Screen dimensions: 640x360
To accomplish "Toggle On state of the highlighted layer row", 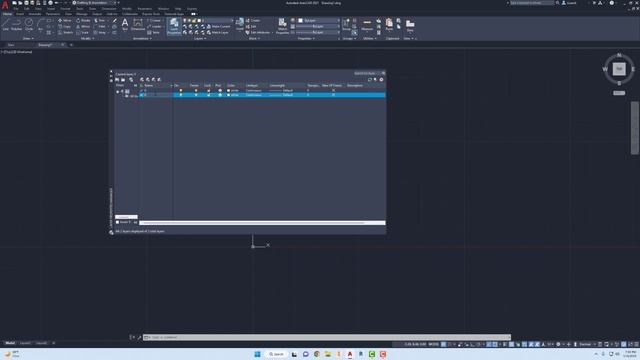I will coord(181,95).
